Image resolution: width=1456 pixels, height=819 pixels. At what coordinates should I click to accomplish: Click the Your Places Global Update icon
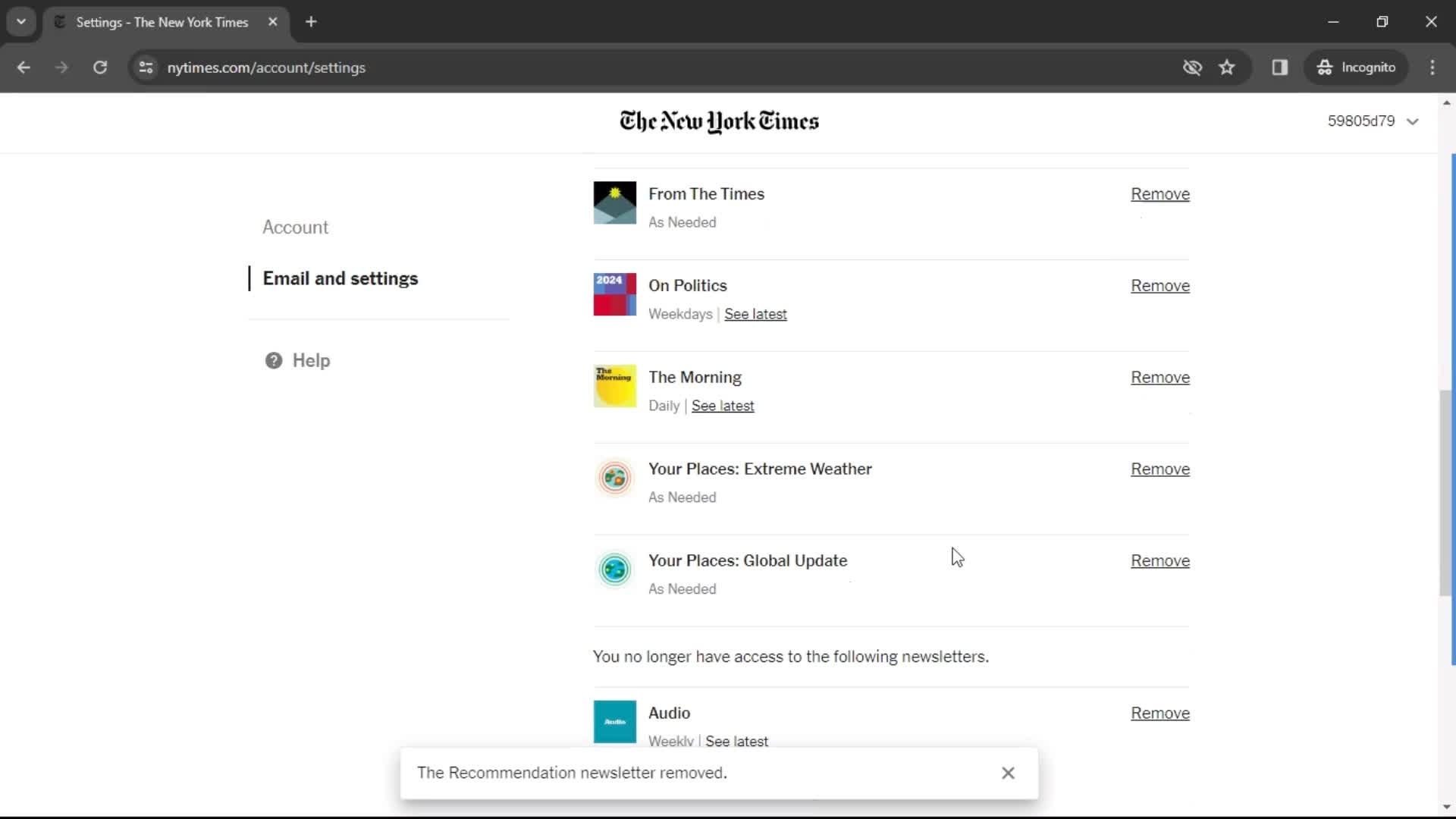[x=615, y=569]
